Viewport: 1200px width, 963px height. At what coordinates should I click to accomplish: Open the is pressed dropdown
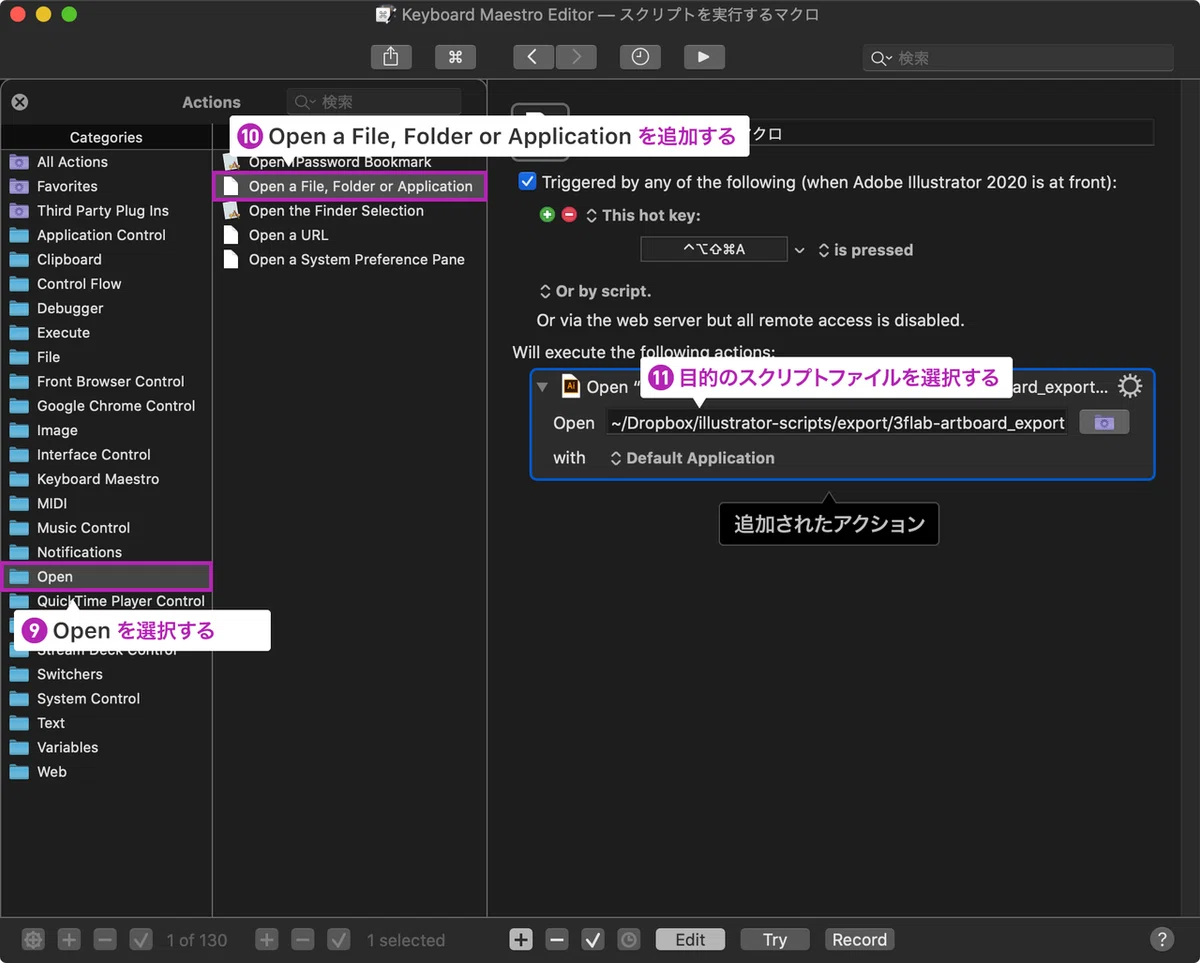tap(865, 250)
